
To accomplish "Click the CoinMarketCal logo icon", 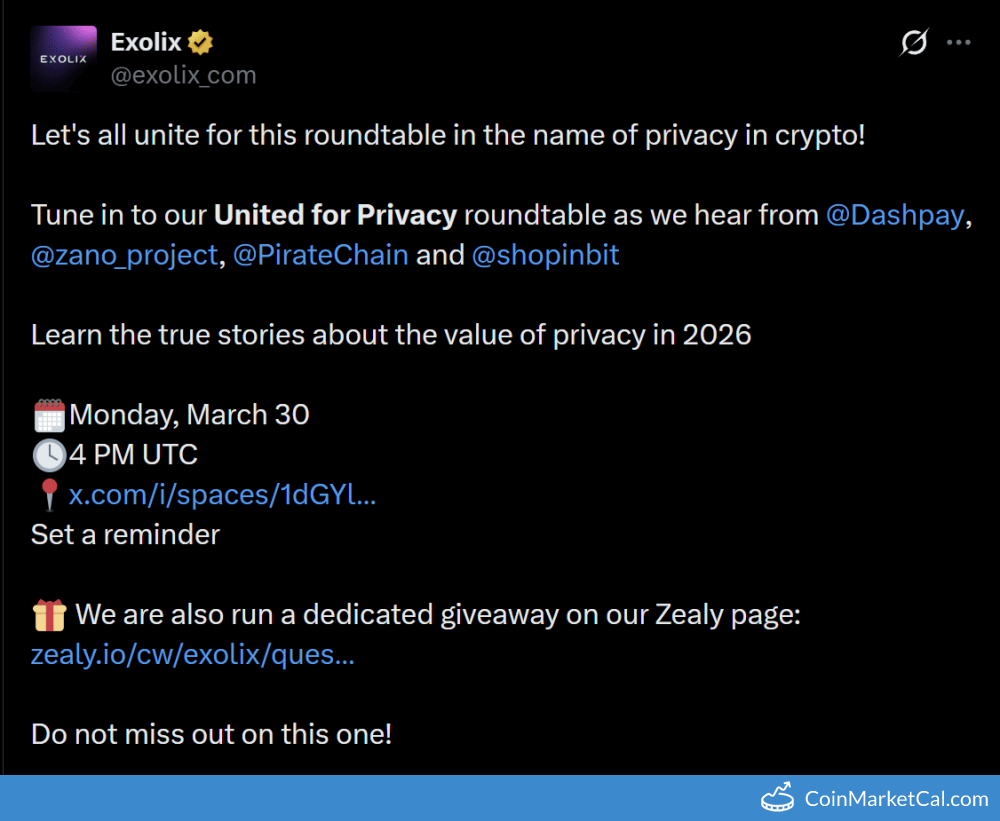I will click(778, 799).
